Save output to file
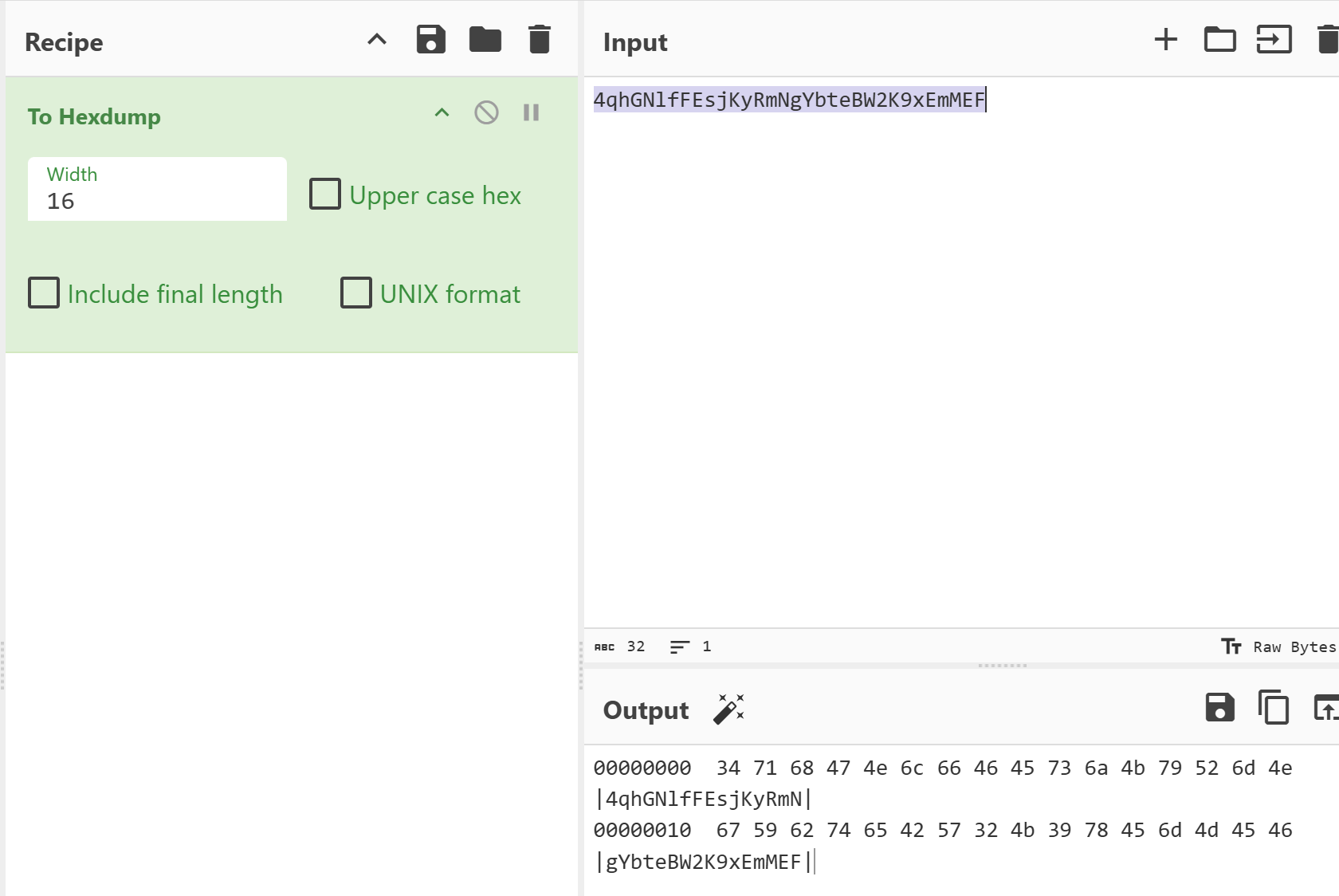The image size is (1339, 896). (1219, 708)
